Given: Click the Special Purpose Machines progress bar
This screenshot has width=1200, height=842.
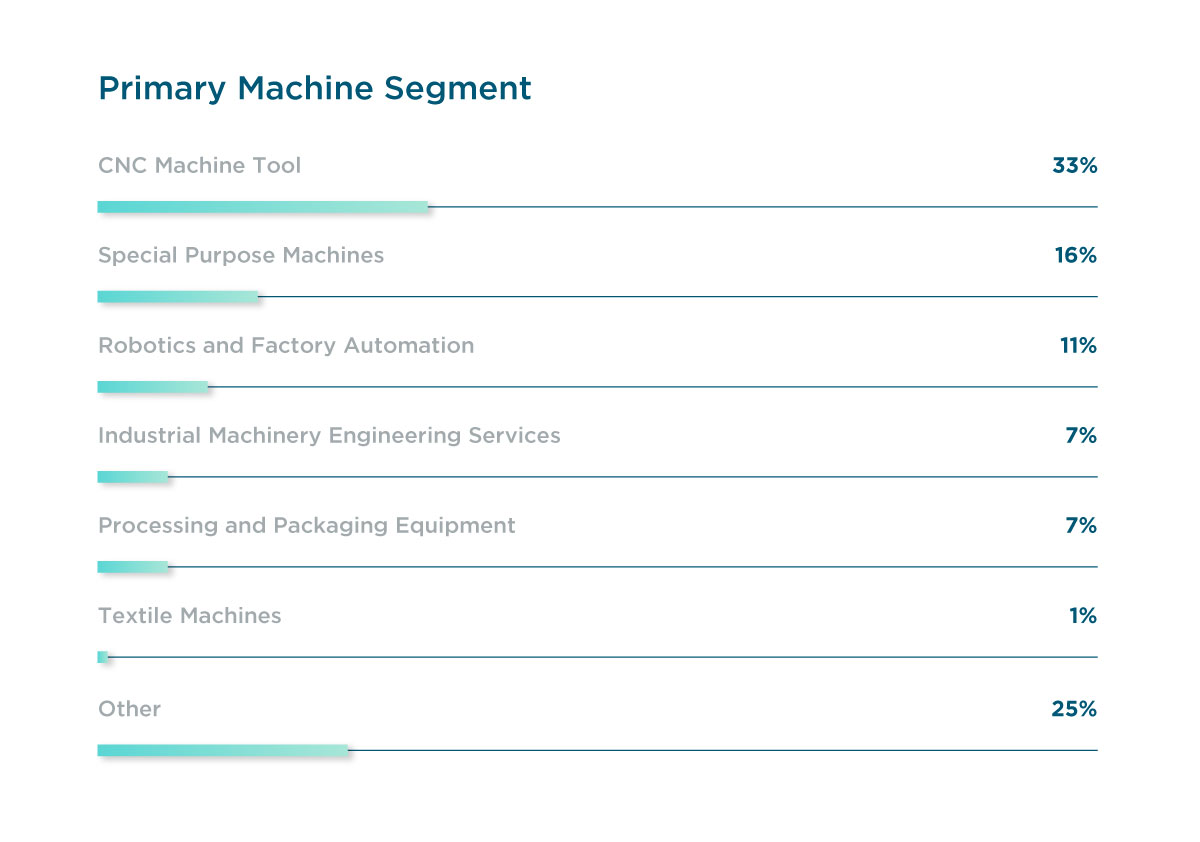Looking at the screenshot, I should point(178,297).
